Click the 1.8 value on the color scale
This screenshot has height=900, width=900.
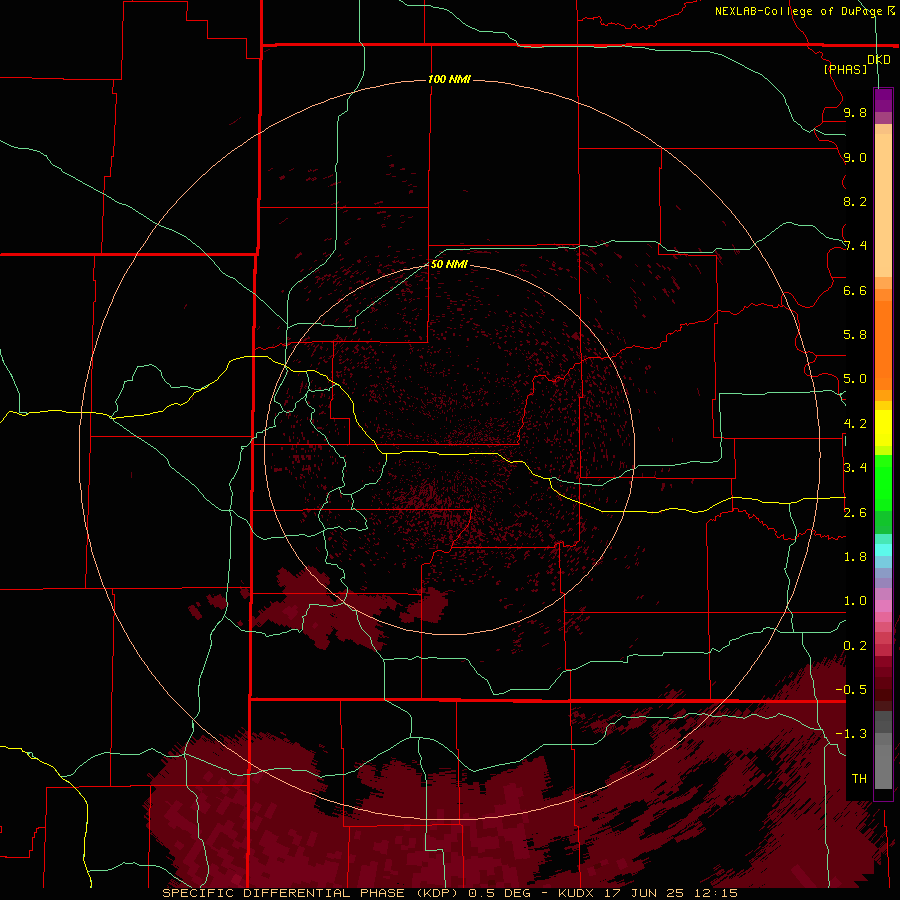point(855,557)
